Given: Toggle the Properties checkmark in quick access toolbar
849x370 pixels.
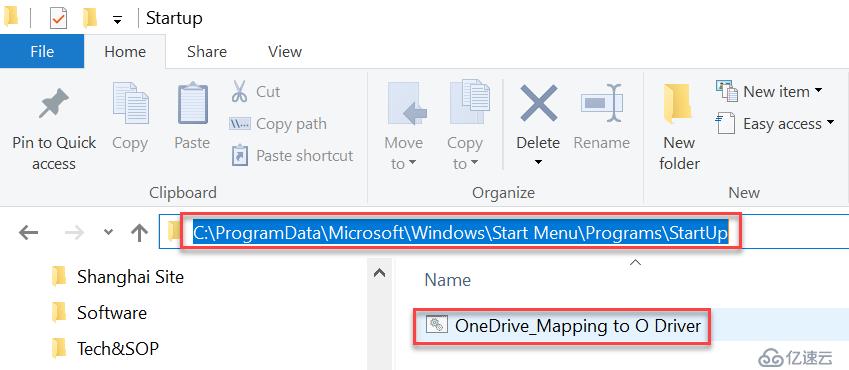Looking at the screenshot, I should 58,18.
